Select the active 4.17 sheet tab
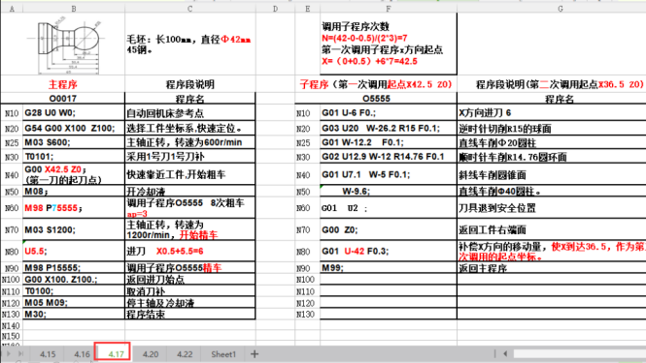The image size is (646, 363). [x=112, y=352]
